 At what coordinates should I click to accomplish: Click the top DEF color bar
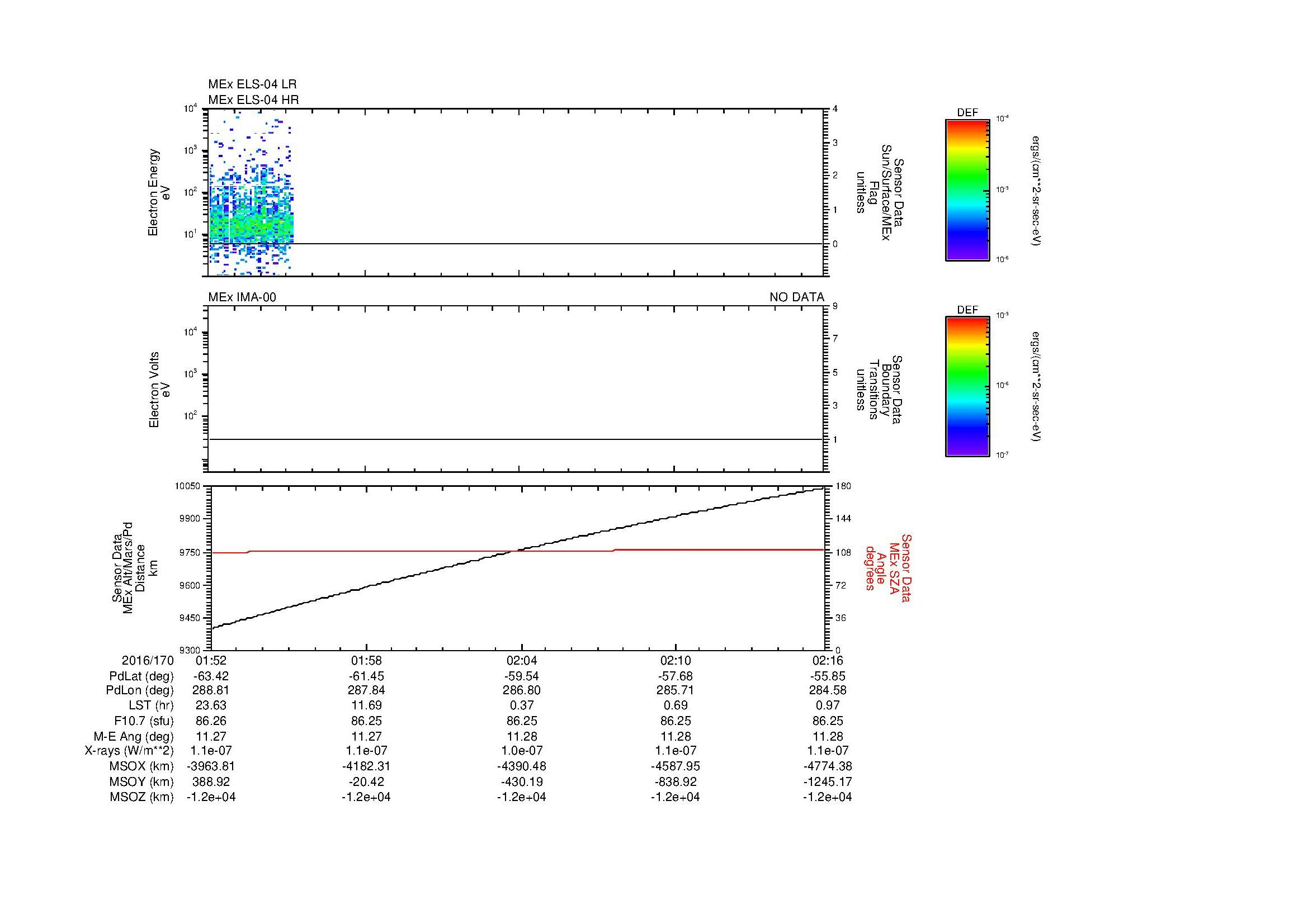(967, 189)
